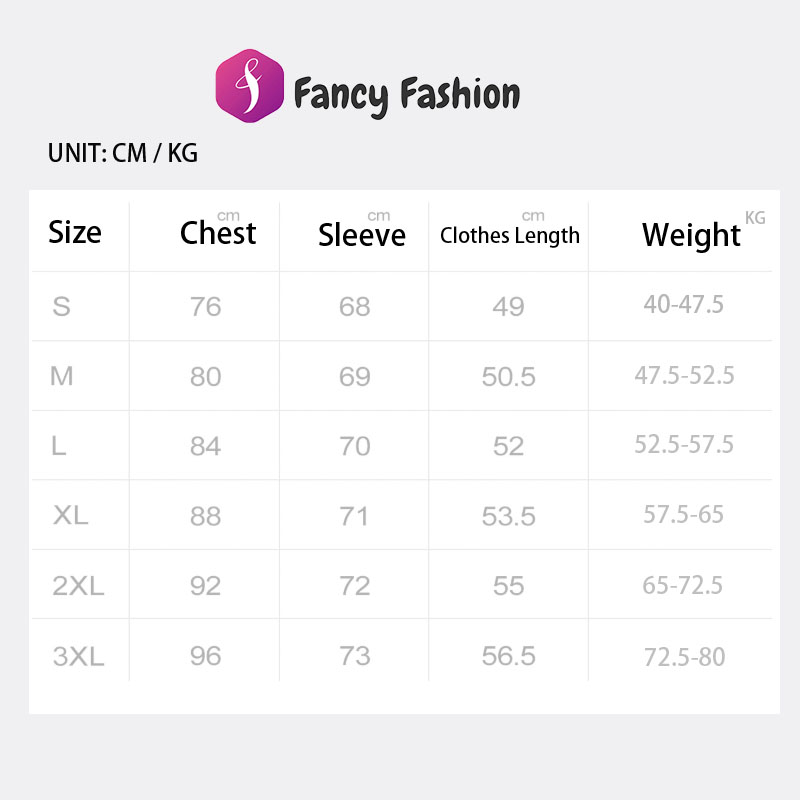Select the Weight column header
800x800 pixels.
(x=691, y=235)
